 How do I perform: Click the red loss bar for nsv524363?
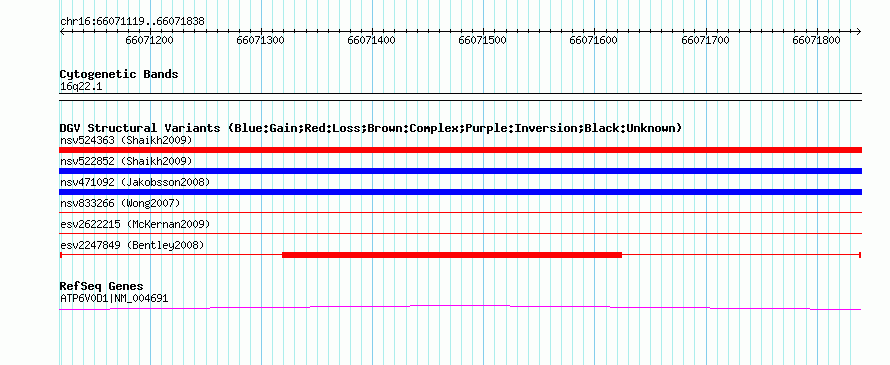460,150
